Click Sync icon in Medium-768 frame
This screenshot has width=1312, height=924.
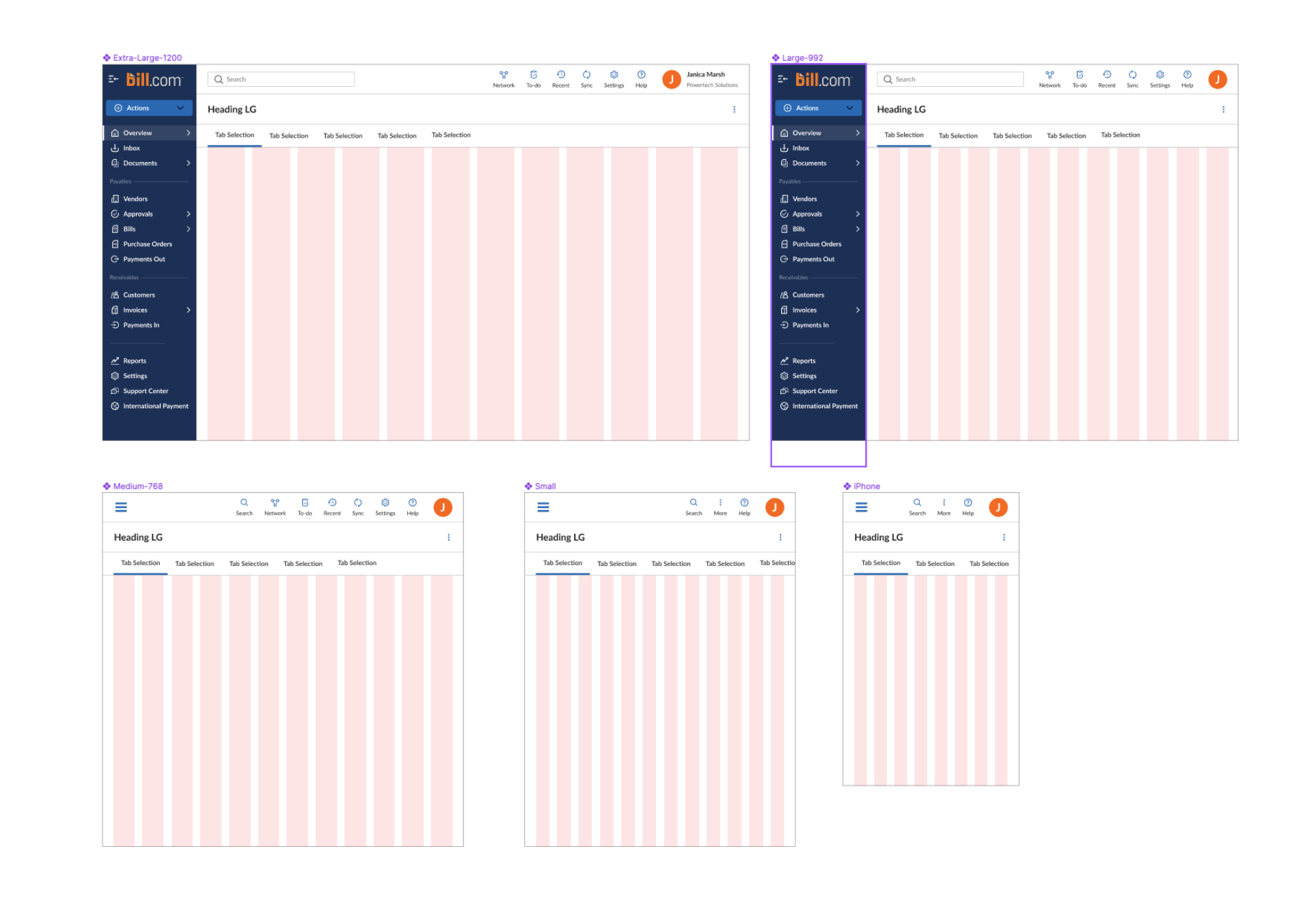357,503
